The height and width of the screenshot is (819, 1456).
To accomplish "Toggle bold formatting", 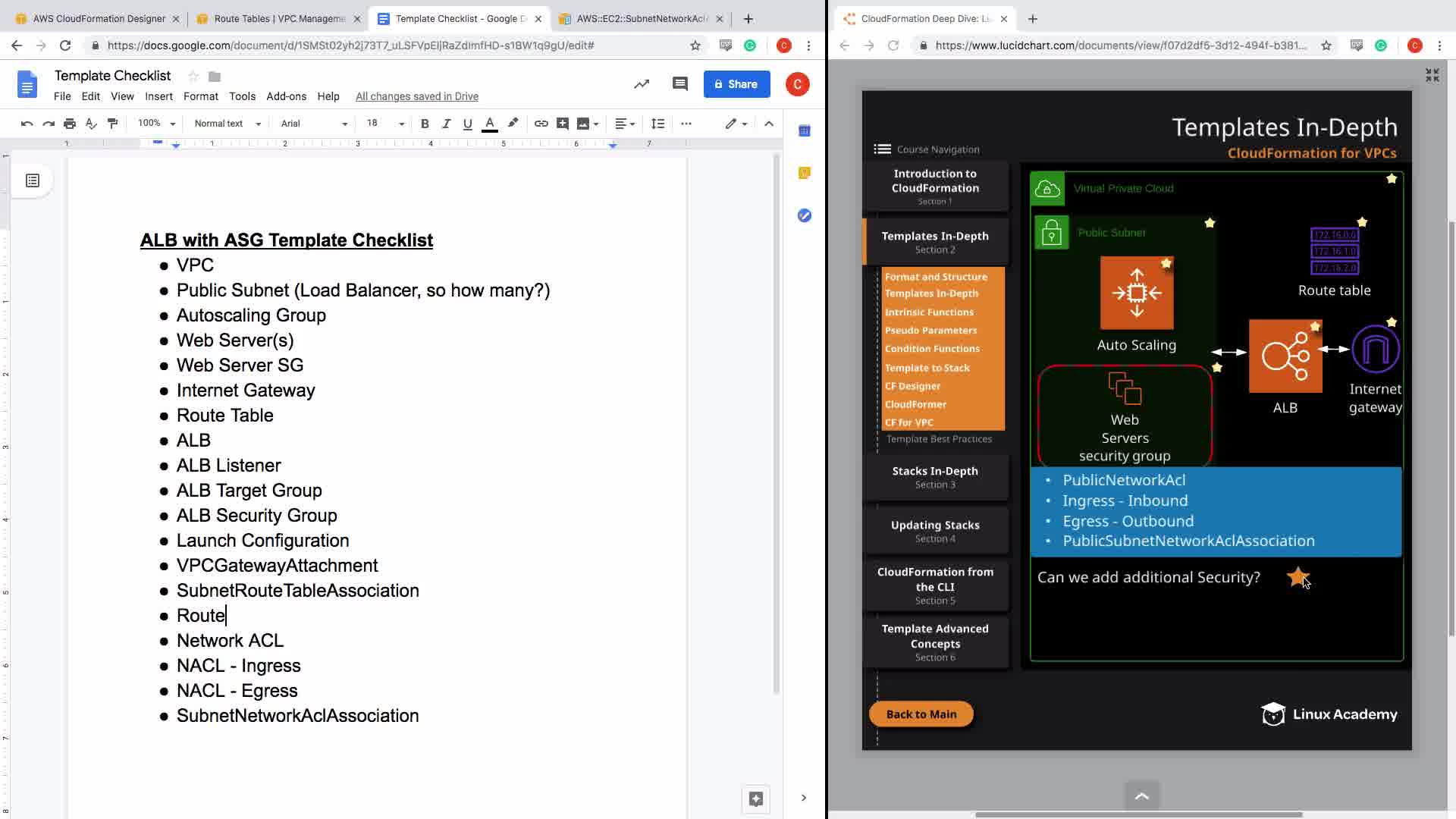I will point(425,124).
